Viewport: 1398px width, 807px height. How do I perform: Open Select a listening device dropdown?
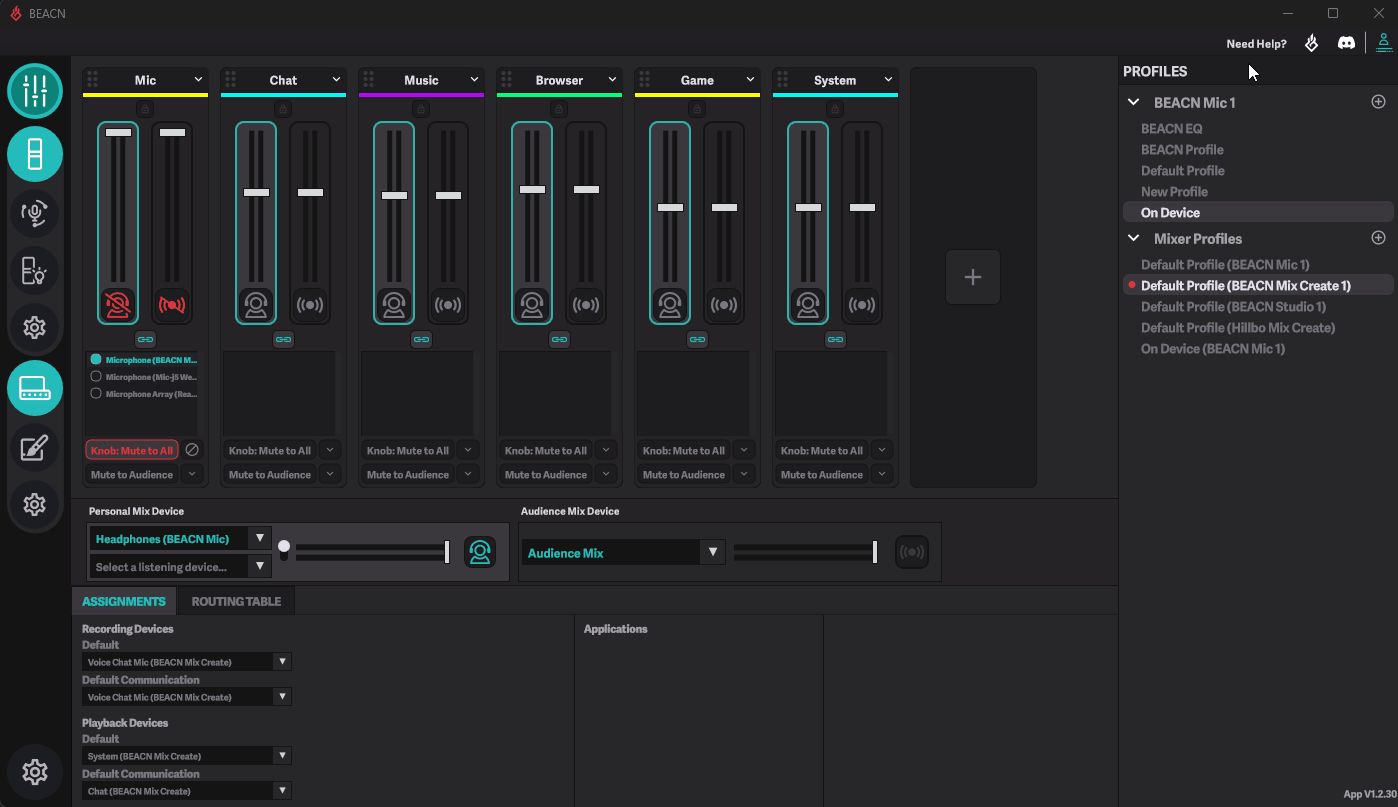[x=180, y=566]
